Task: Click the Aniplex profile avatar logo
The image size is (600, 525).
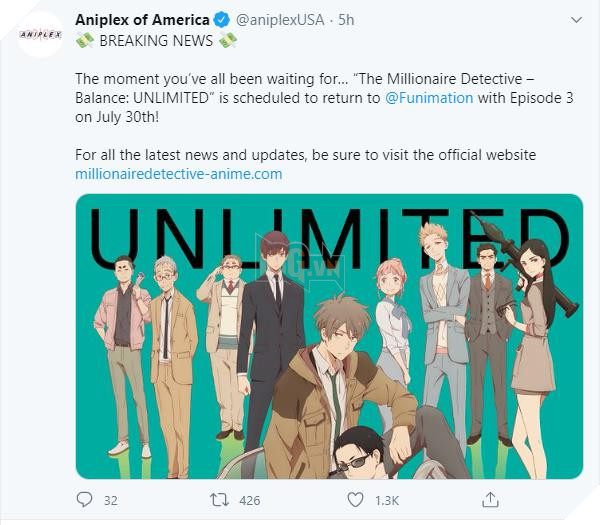Action: tap(40, 34)
